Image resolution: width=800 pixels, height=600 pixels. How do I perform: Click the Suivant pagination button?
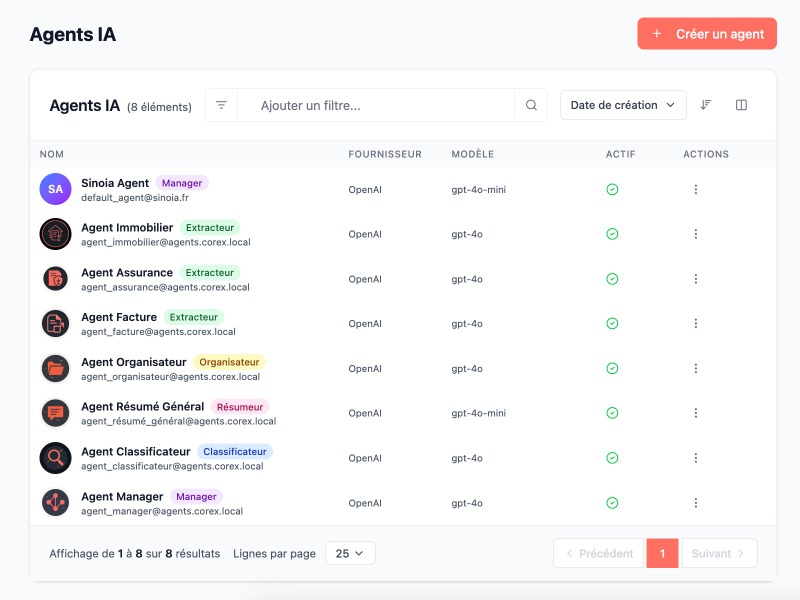point(718,553)
